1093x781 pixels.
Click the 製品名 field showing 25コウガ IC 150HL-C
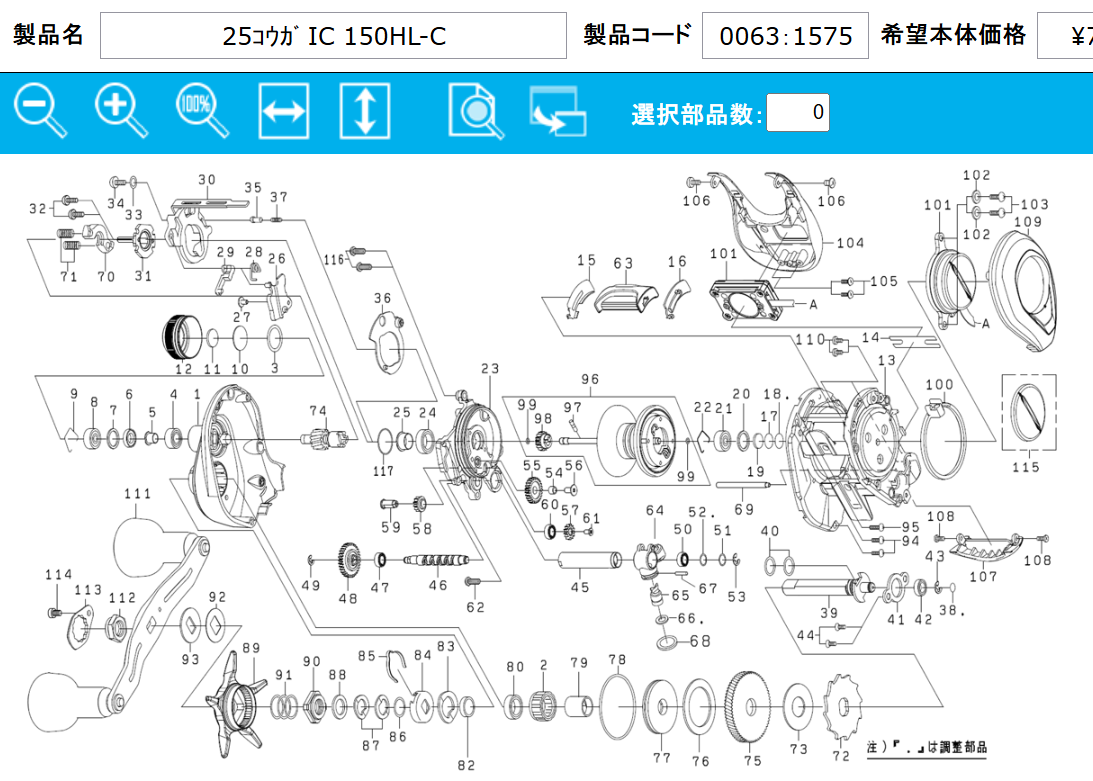pos(333,36)
